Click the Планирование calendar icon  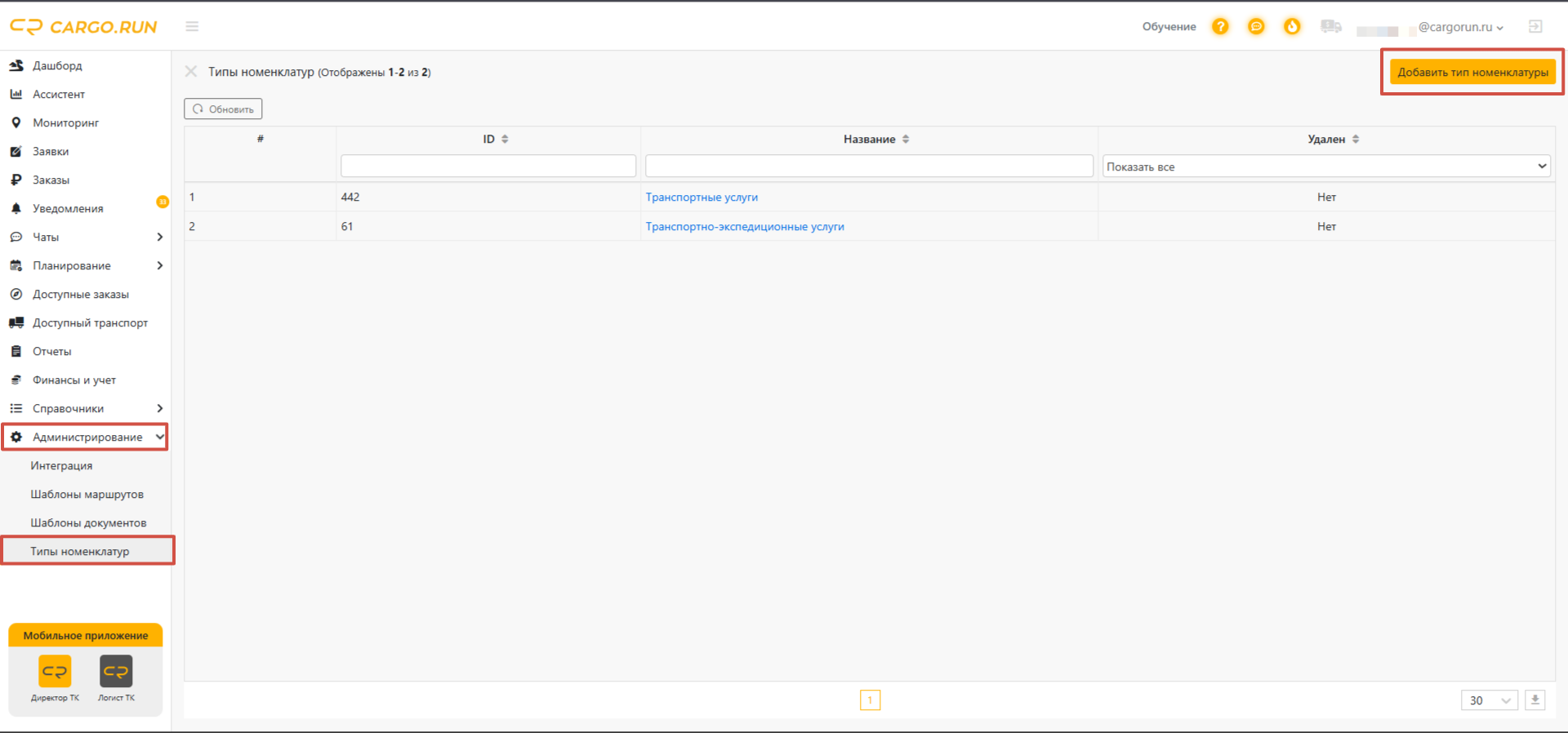[x=16, y=265]
